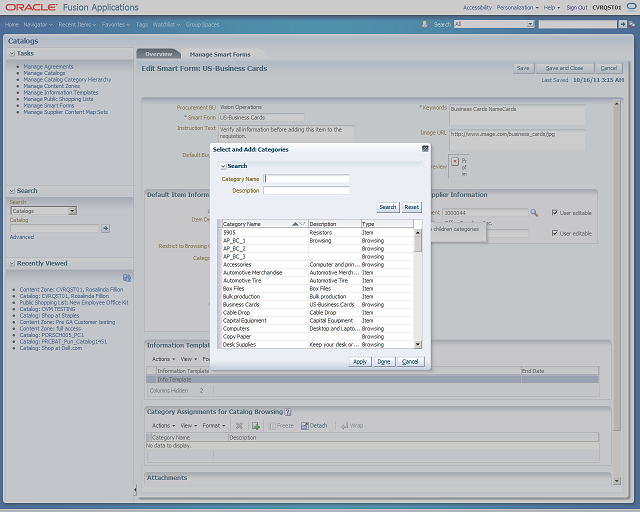Click the dialog Search button
640x512 pixels.
pos(388,207)
